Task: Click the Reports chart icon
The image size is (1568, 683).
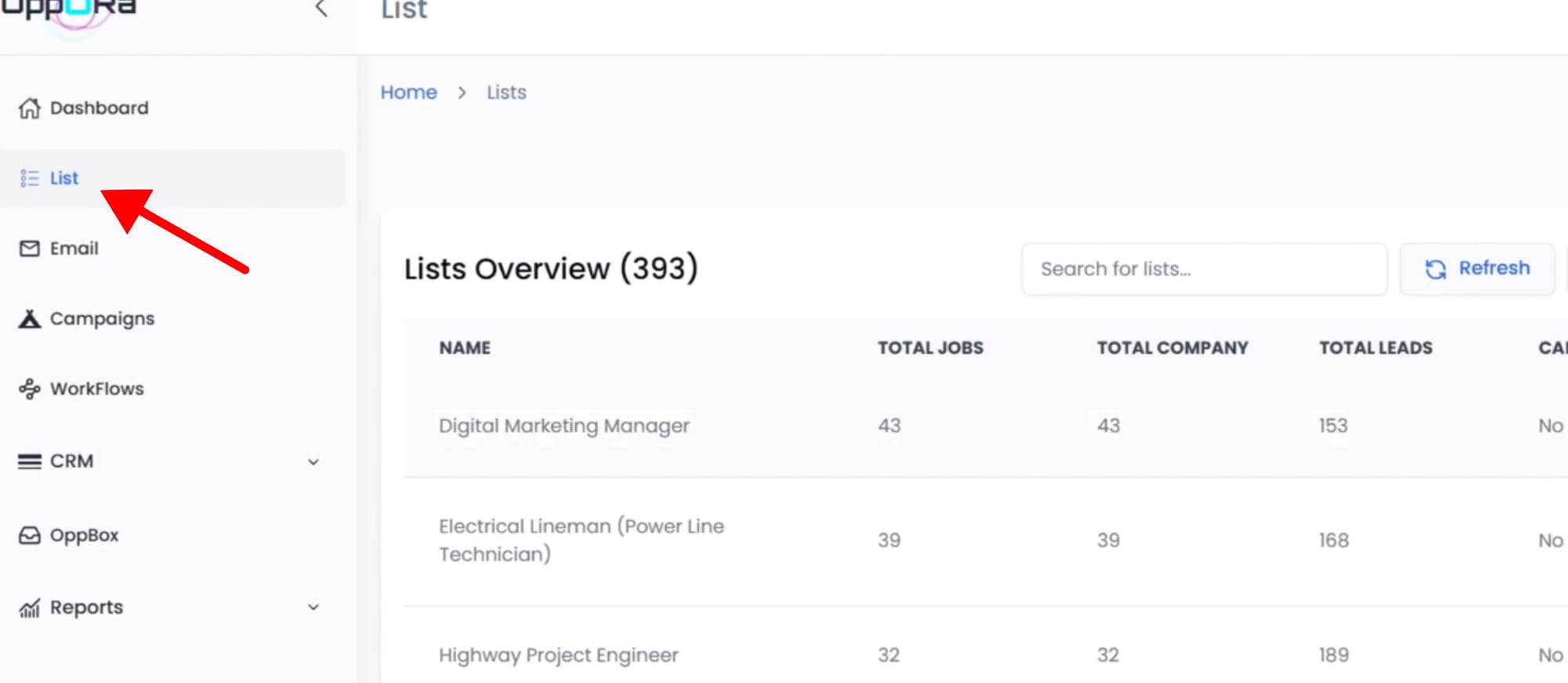Action: pos(29,608)
